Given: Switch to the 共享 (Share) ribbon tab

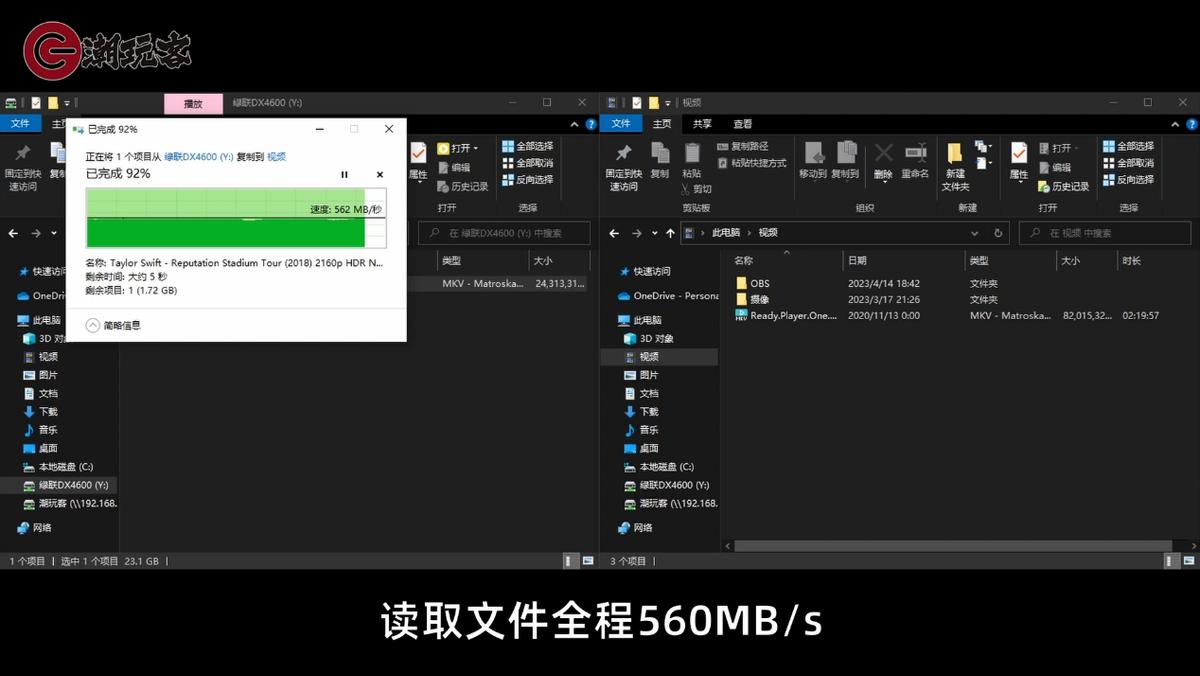Looking at the screenshot, I should (700, 122).
